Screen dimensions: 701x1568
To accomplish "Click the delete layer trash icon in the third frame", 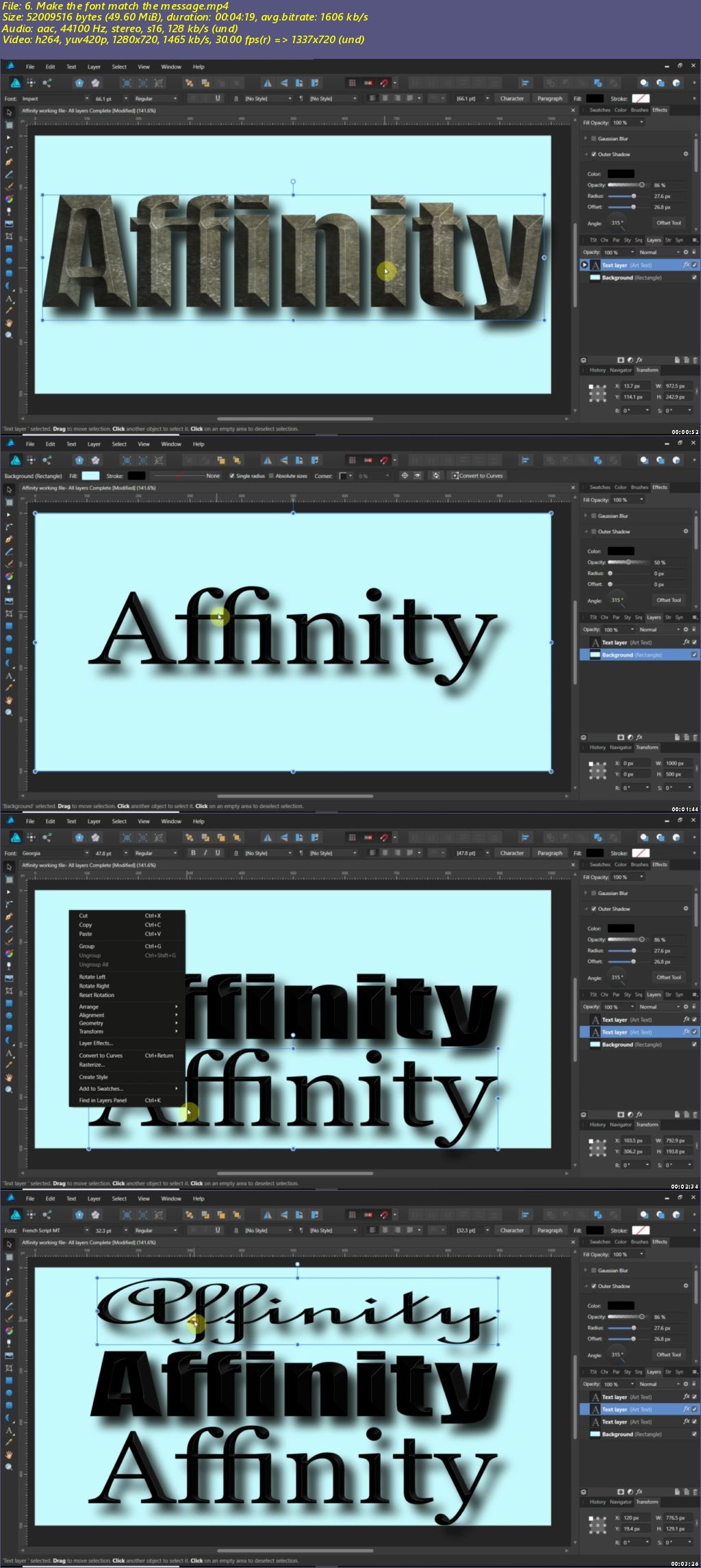I will point(696,1114).
